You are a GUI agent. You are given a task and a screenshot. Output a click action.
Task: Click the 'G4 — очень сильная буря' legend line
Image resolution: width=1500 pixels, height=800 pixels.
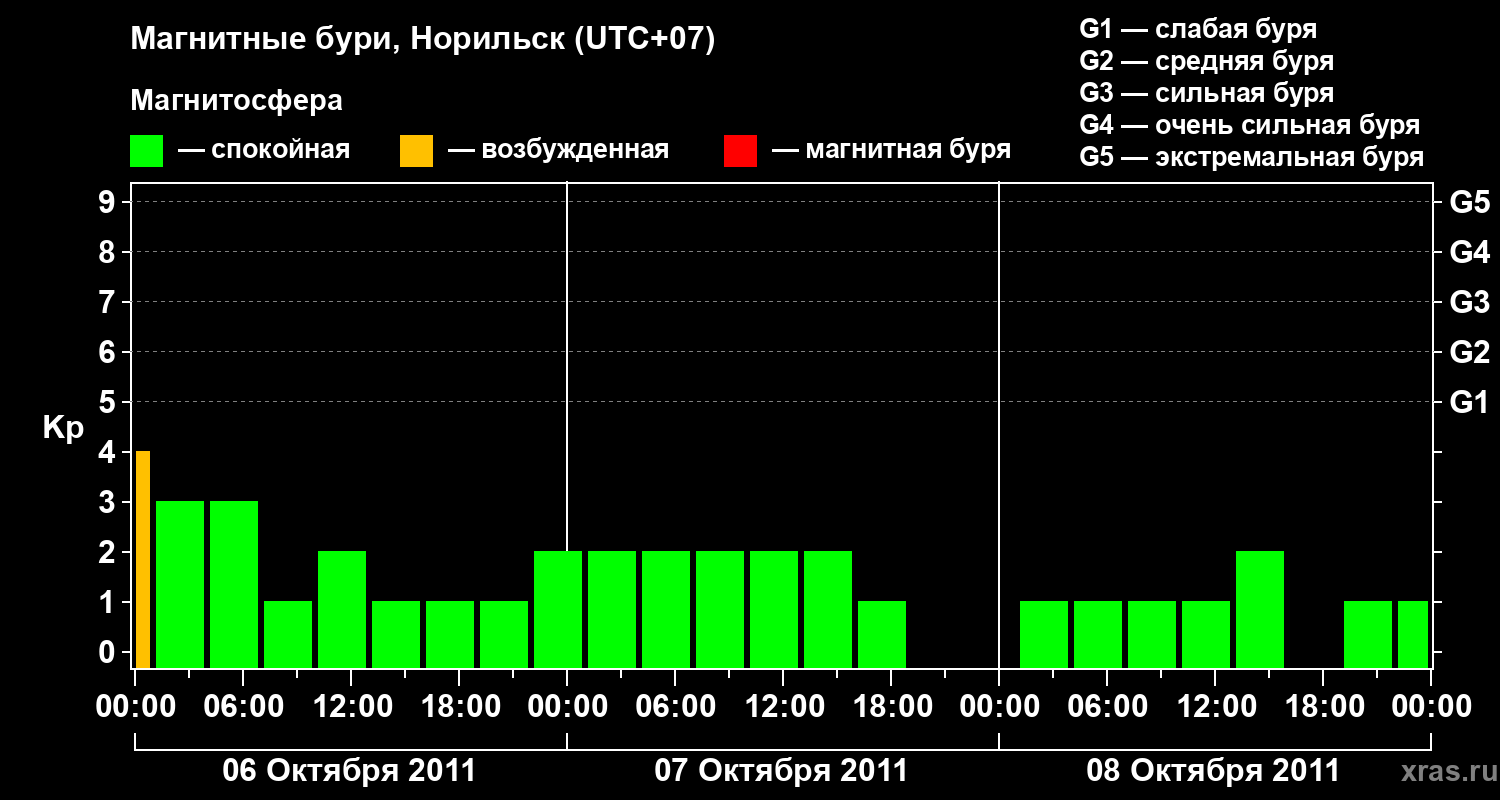[x=1249, y=125]
